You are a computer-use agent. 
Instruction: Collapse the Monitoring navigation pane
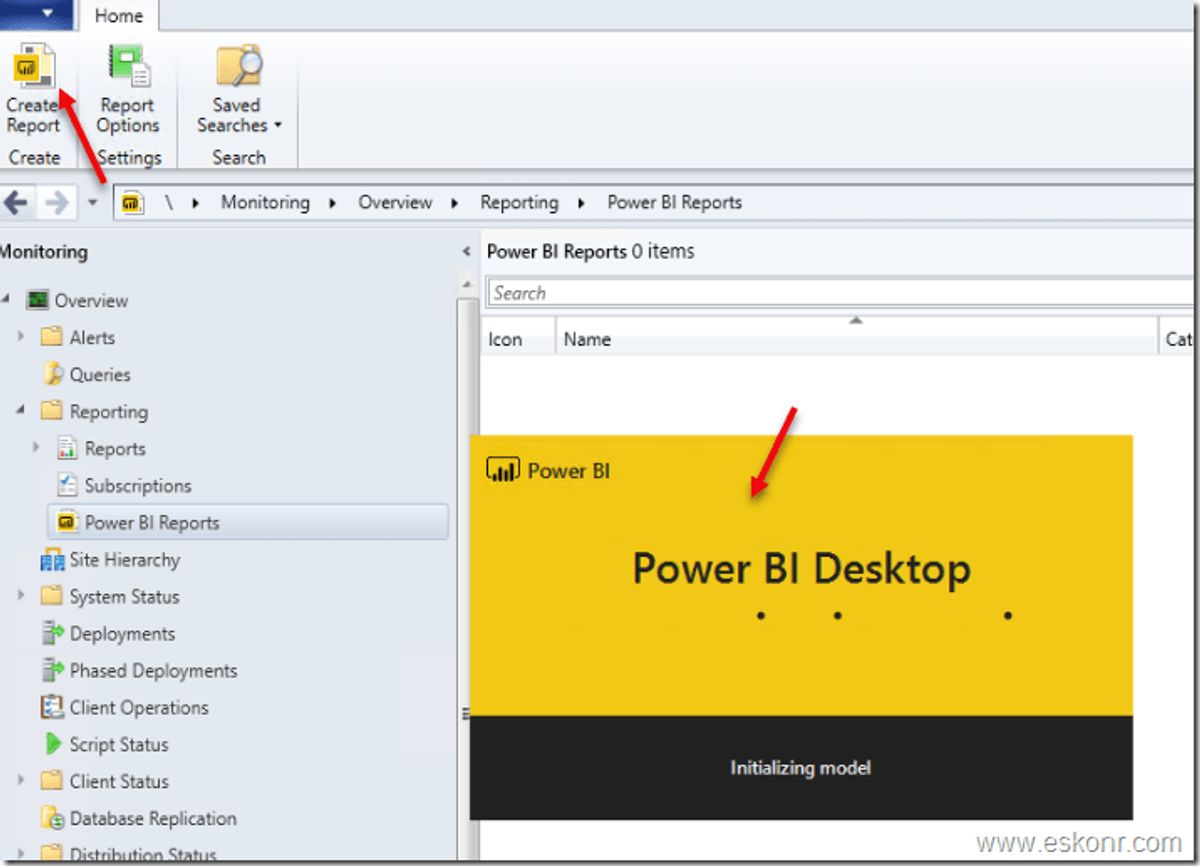465,252
